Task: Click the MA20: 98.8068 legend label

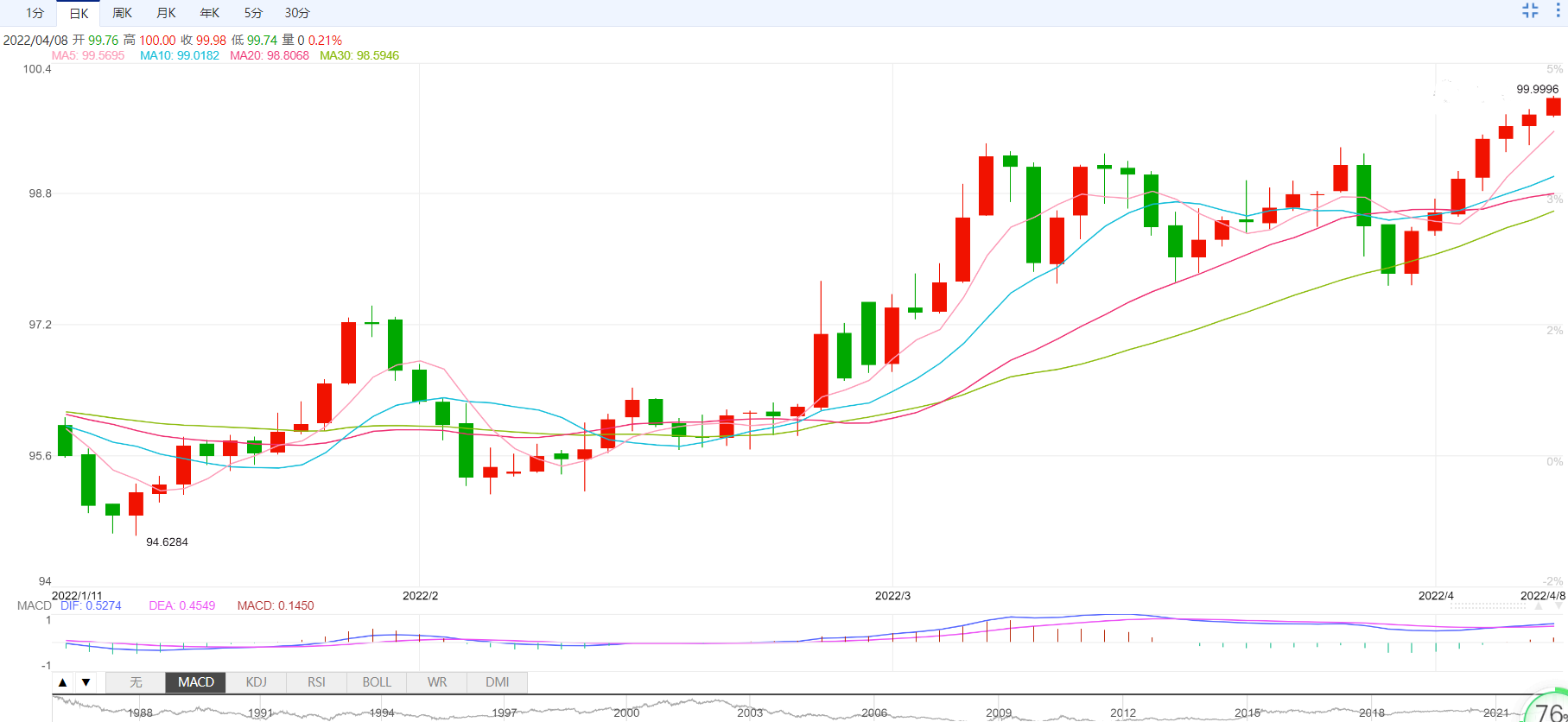Action: click(x=270, y=55)
